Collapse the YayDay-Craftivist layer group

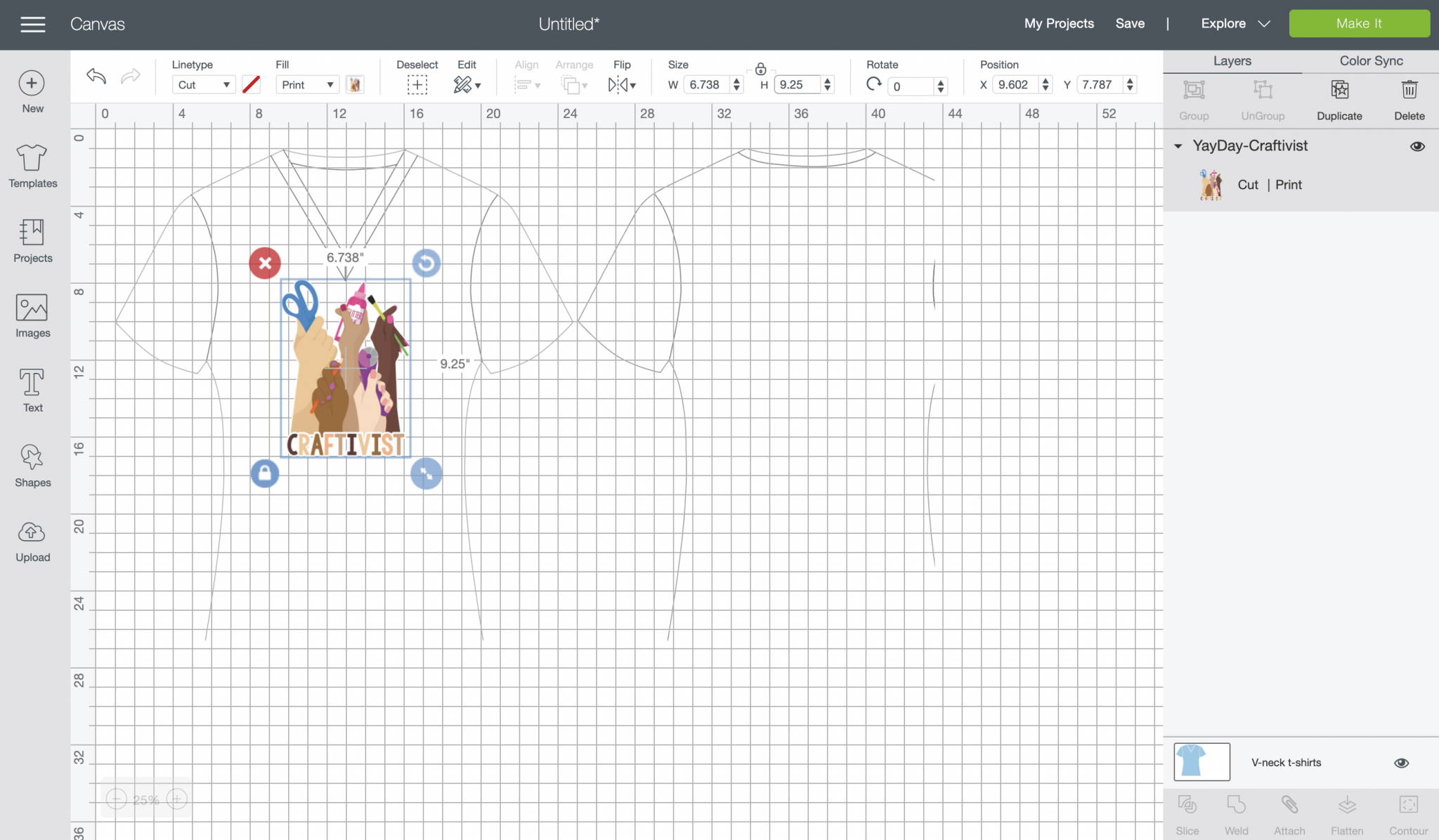click(1178, 146)
